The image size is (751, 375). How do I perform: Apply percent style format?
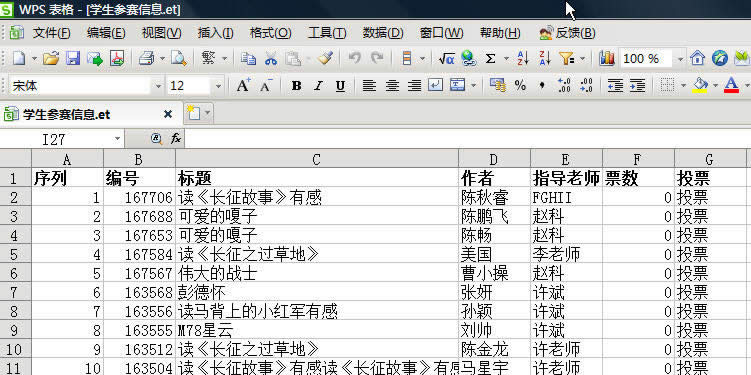pyautogui.click(x=520, y=86)
